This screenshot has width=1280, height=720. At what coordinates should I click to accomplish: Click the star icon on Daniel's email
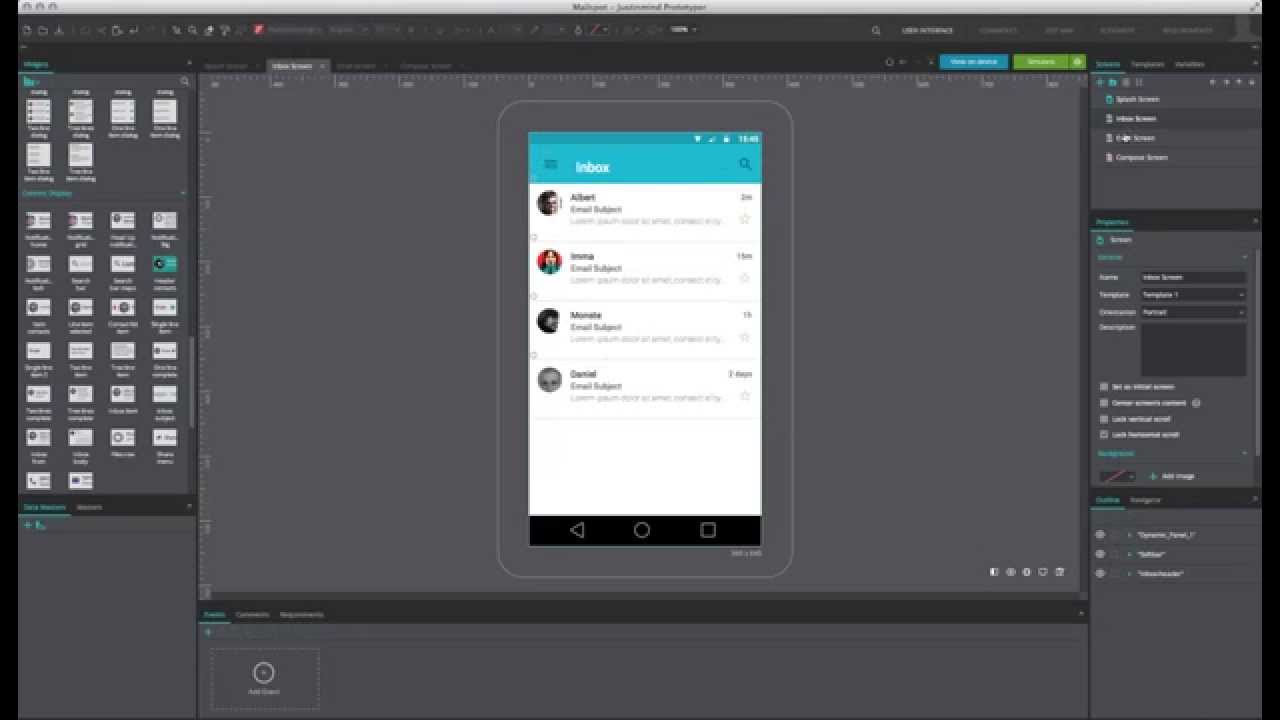(744, 396)
